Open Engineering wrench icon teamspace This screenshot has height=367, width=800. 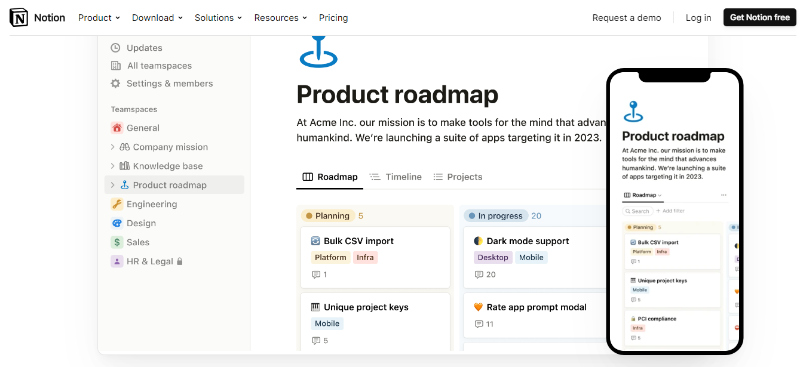coord(117,204)
